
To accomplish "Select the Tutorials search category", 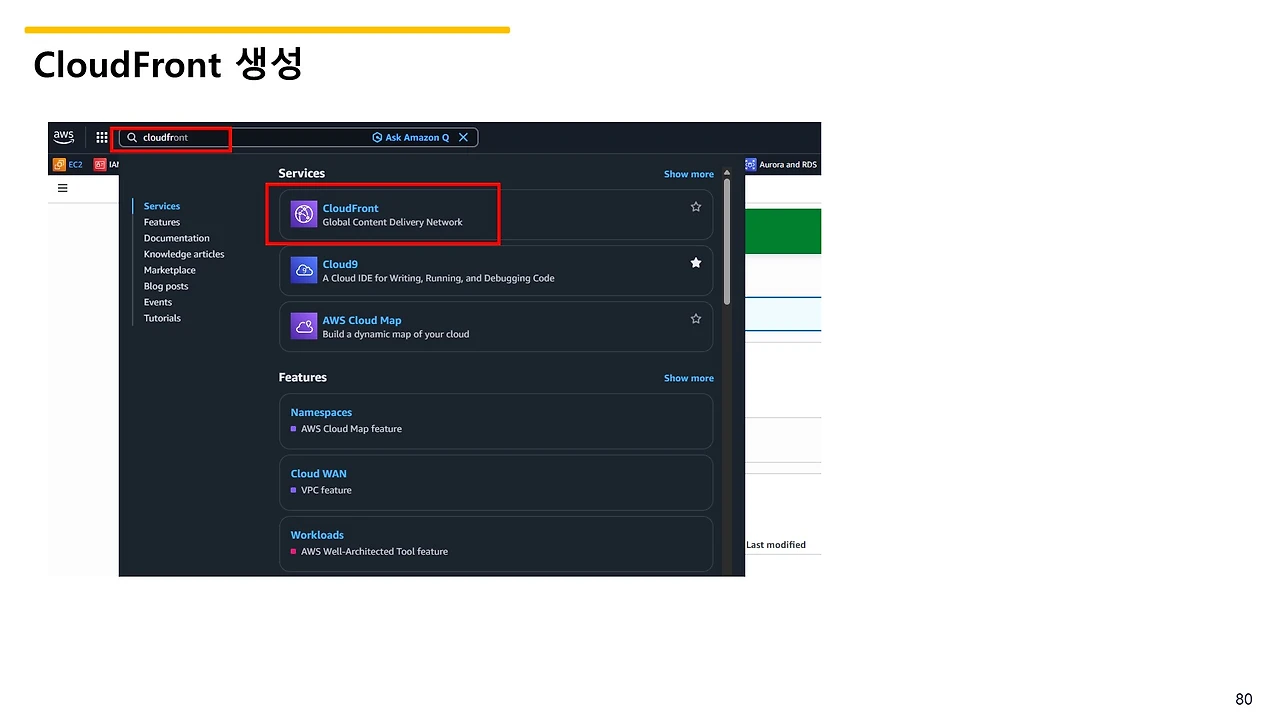I will click(x=162, y=318).
